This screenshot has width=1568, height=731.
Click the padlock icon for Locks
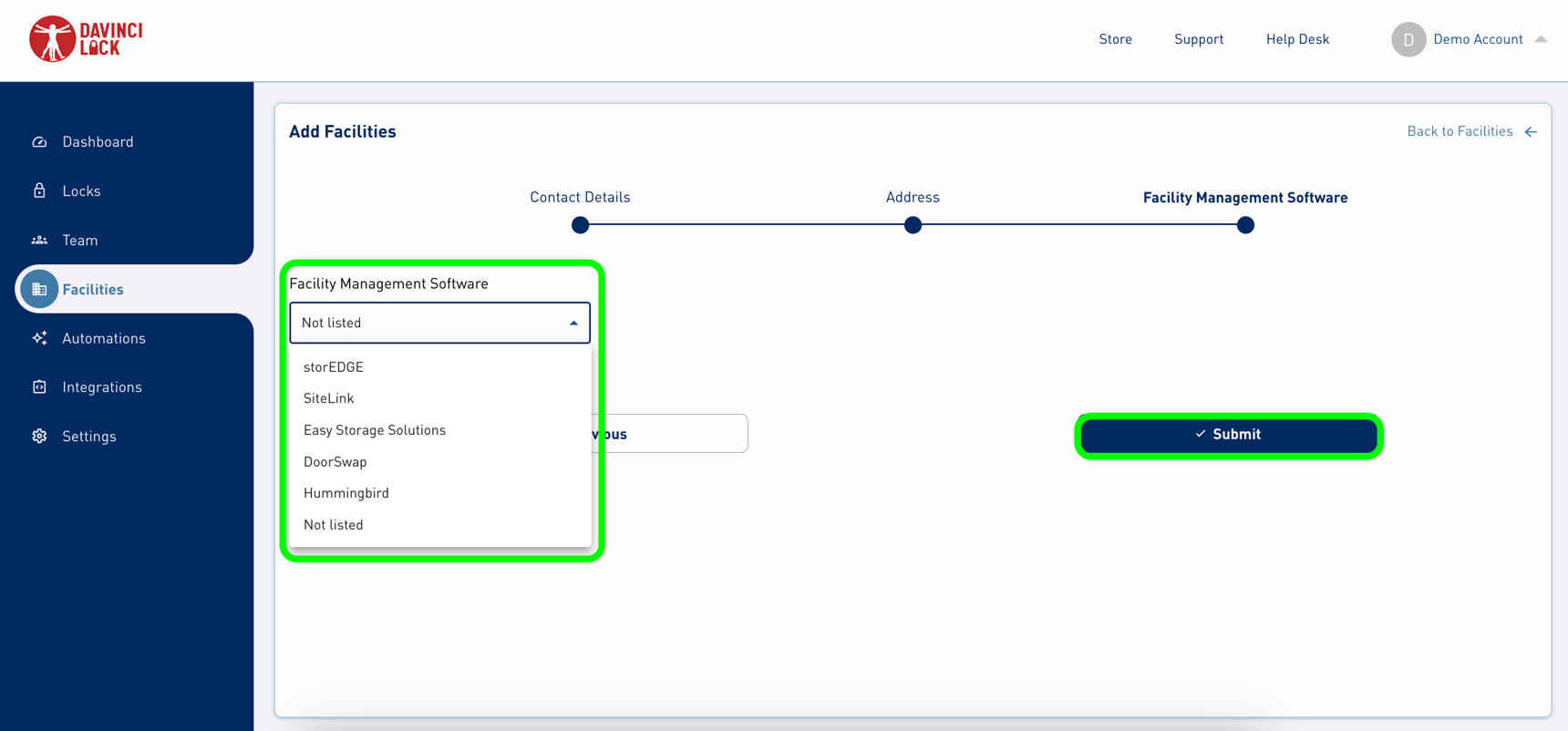39,190
